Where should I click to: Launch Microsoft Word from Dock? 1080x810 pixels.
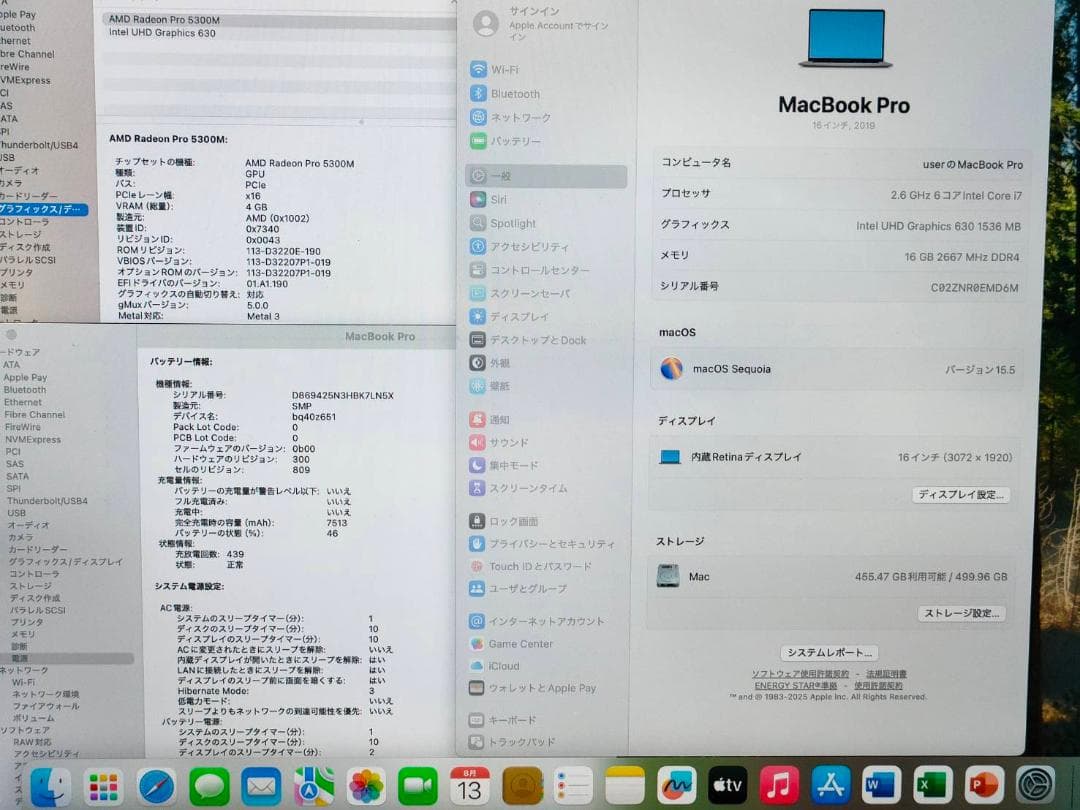(x=882, y=786)
